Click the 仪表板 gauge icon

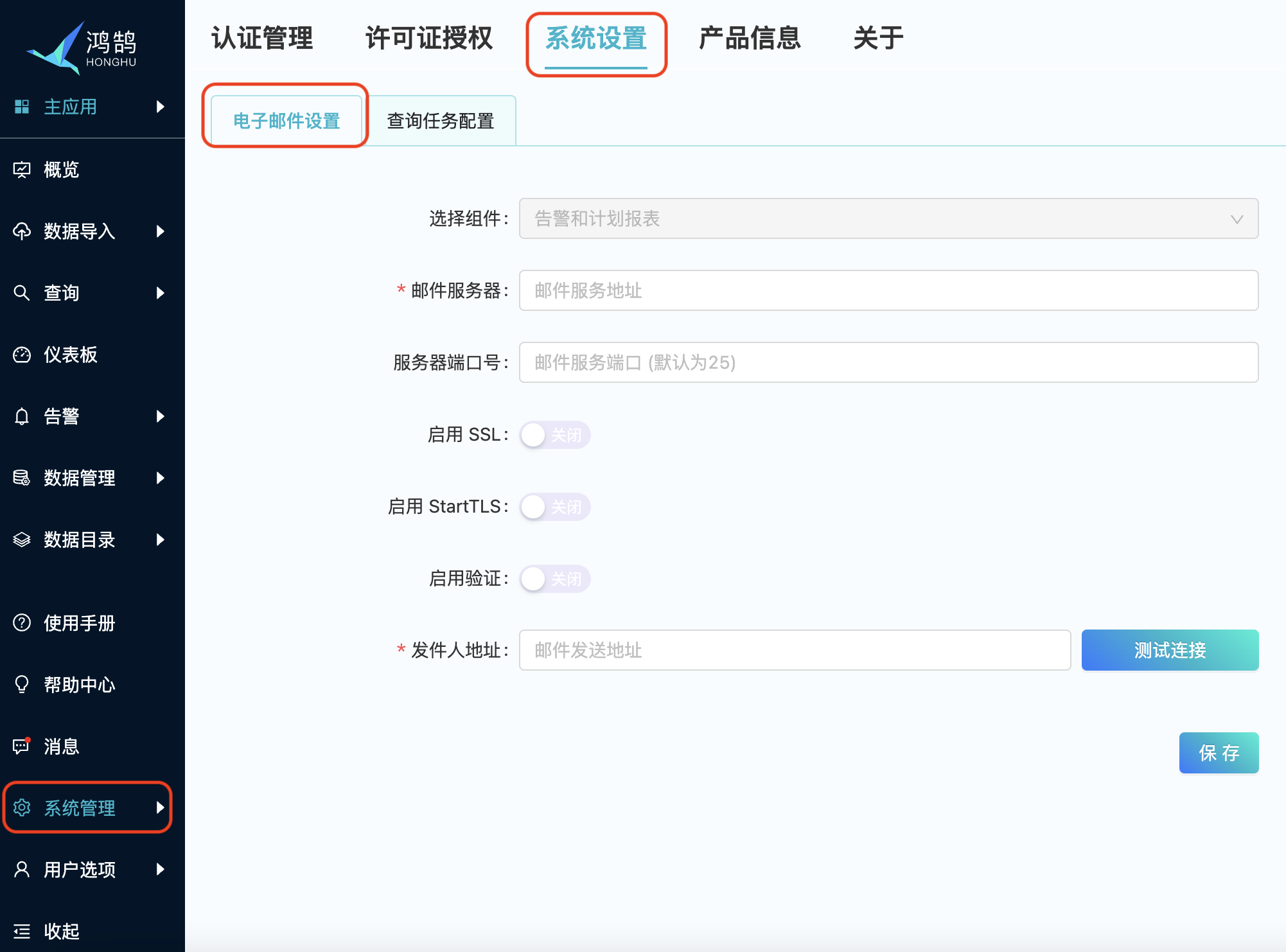tap(22, 355)
